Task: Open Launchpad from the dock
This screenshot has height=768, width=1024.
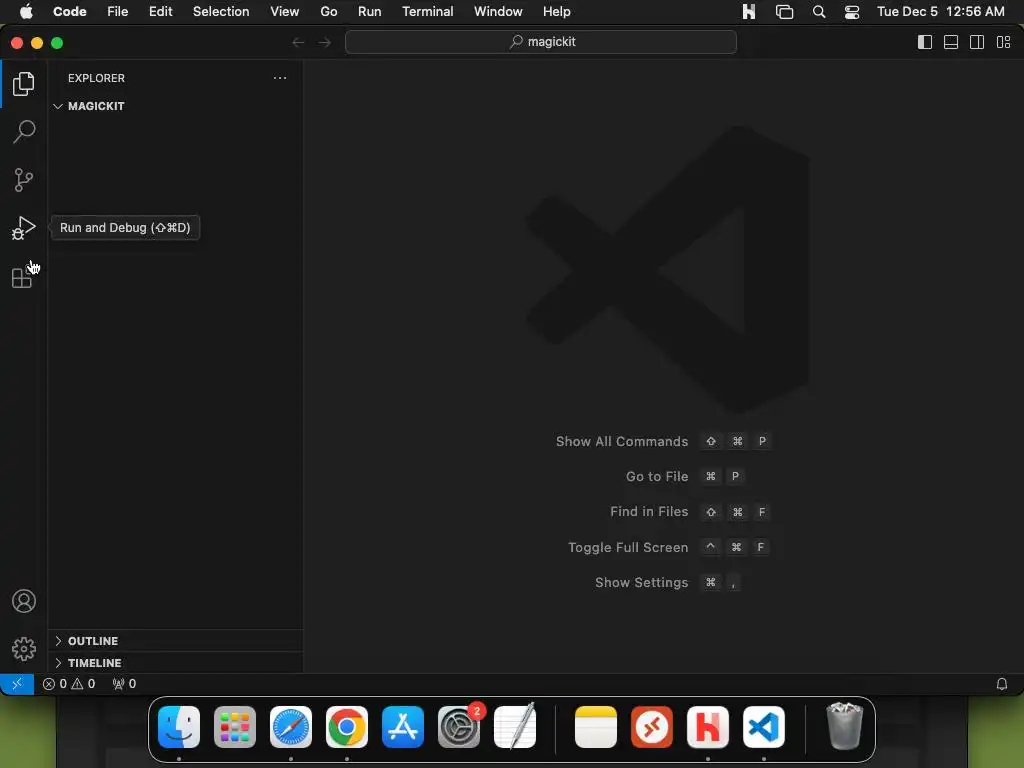Action: [x=235, y=727]
